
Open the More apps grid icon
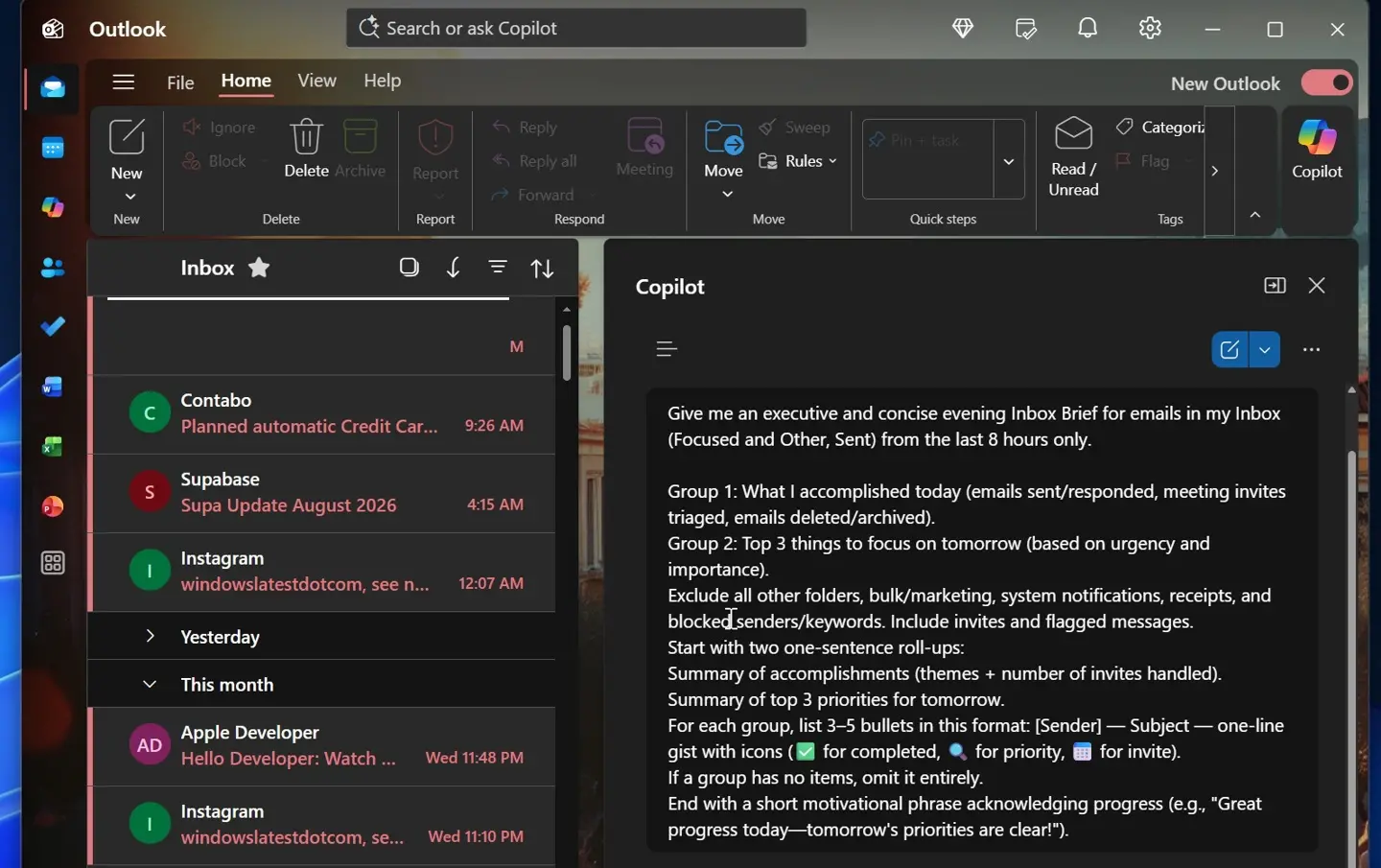pyautogui.click(x=53, y=563)
